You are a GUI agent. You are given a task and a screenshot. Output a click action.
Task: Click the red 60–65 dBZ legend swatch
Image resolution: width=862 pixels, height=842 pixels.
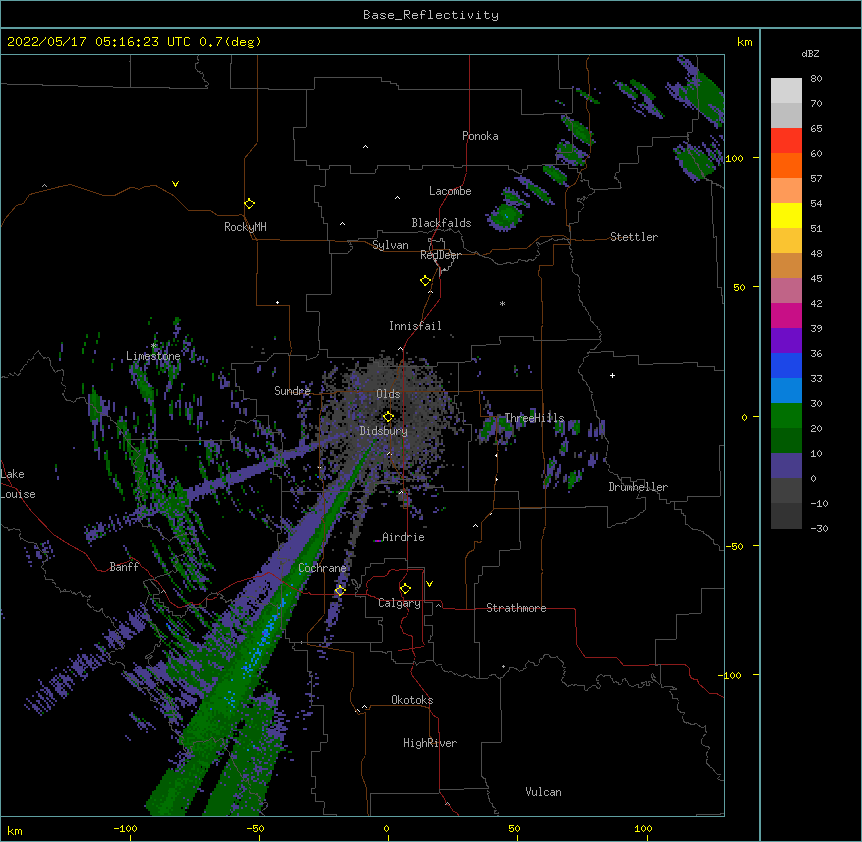(x=786, y=141)
